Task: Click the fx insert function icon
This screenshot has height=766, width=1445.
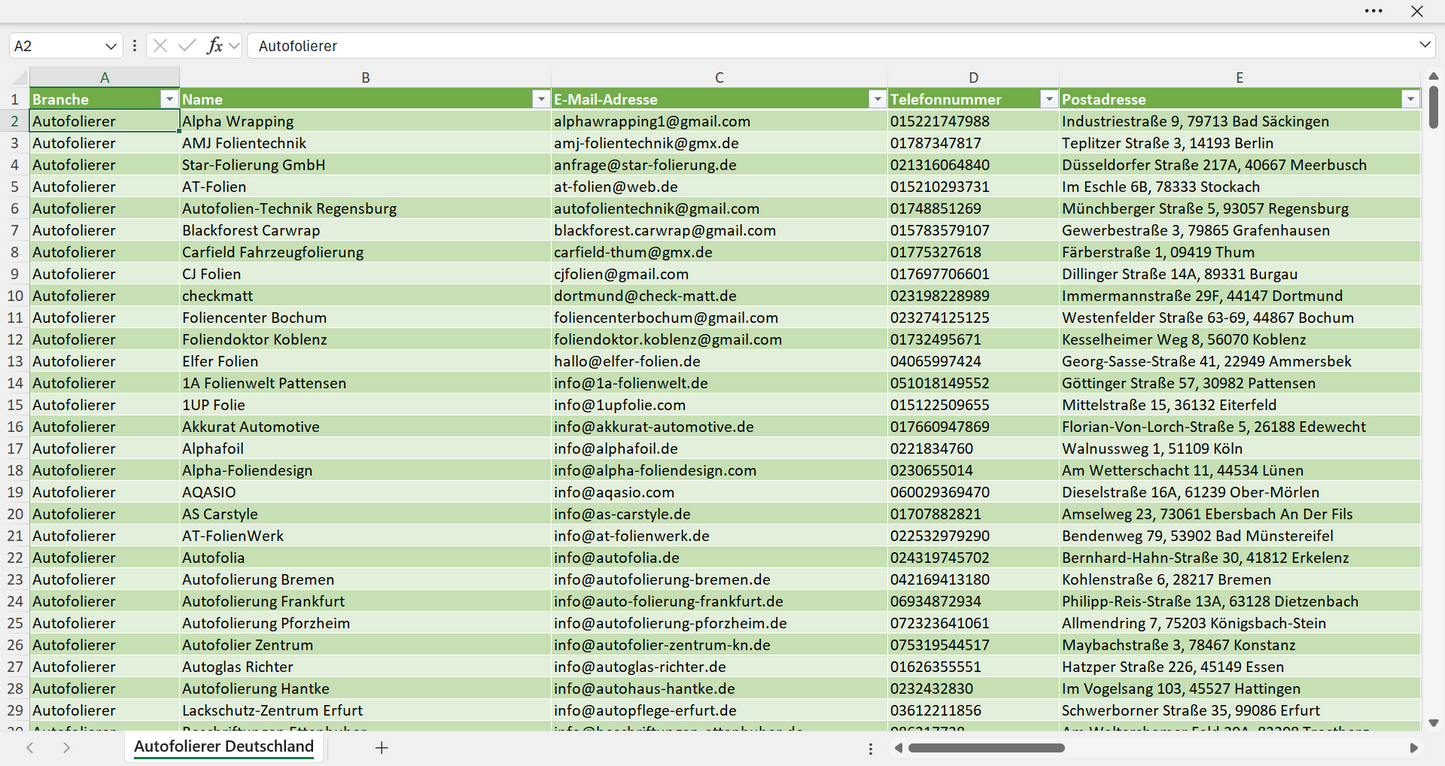Action: [x=214, y=46]
